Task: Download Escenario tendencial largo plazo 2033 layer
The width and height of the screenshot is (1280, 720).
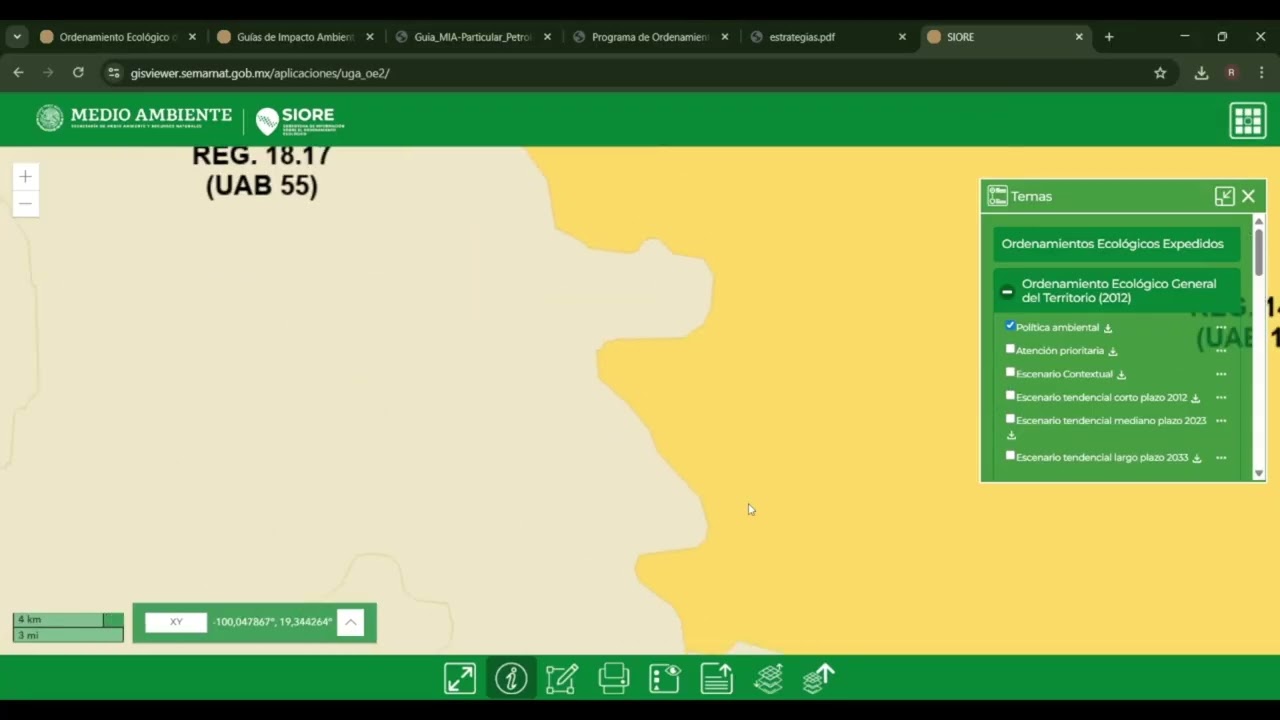Action: click(x=1197, y=458)
